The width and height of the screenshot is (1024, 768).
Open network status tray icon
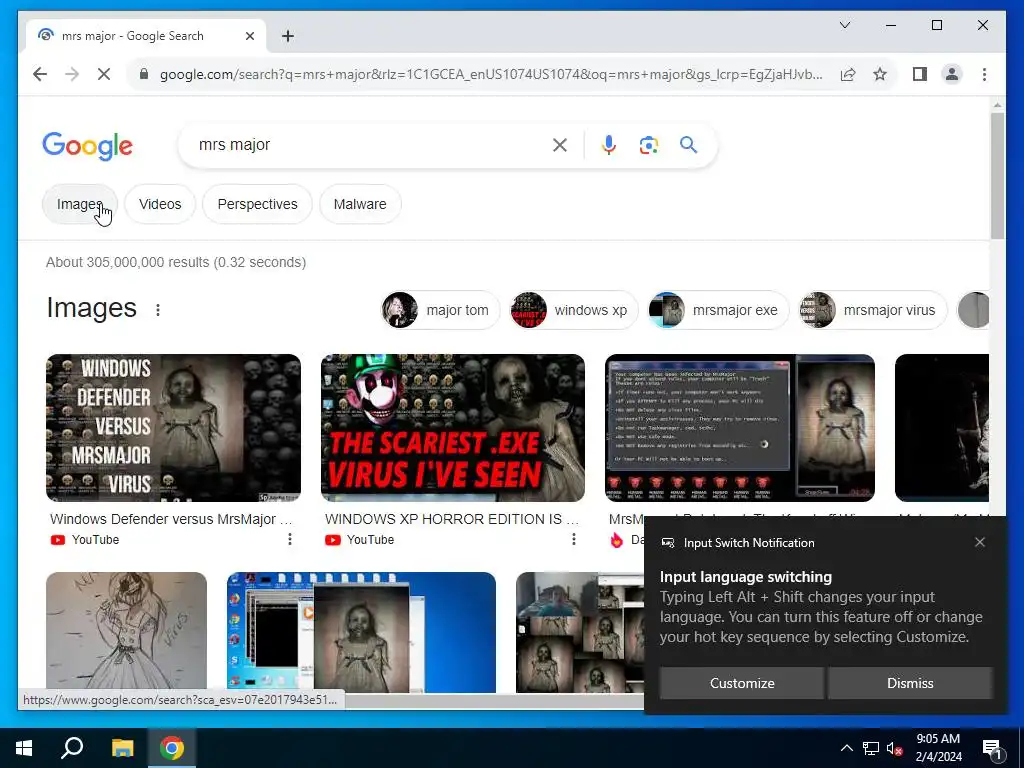871,748
